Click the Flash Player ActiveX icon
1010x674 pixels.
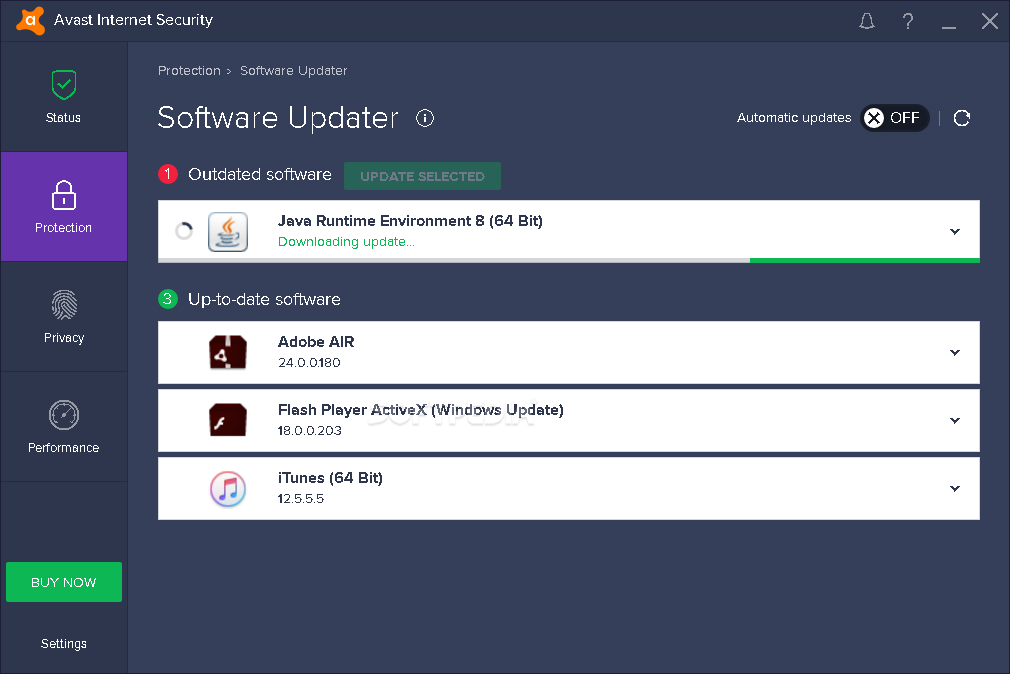coord(228,420)
